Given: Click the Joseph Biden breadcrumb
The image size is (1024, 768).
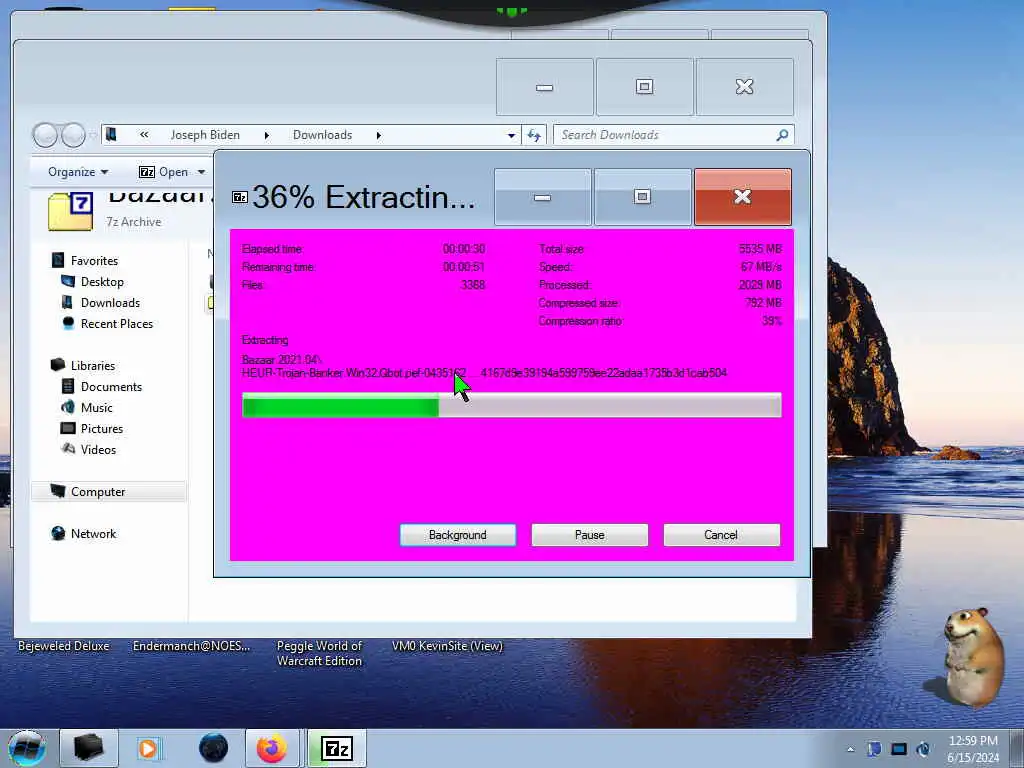Looking at the screenshot, I should tap(205, 135).
